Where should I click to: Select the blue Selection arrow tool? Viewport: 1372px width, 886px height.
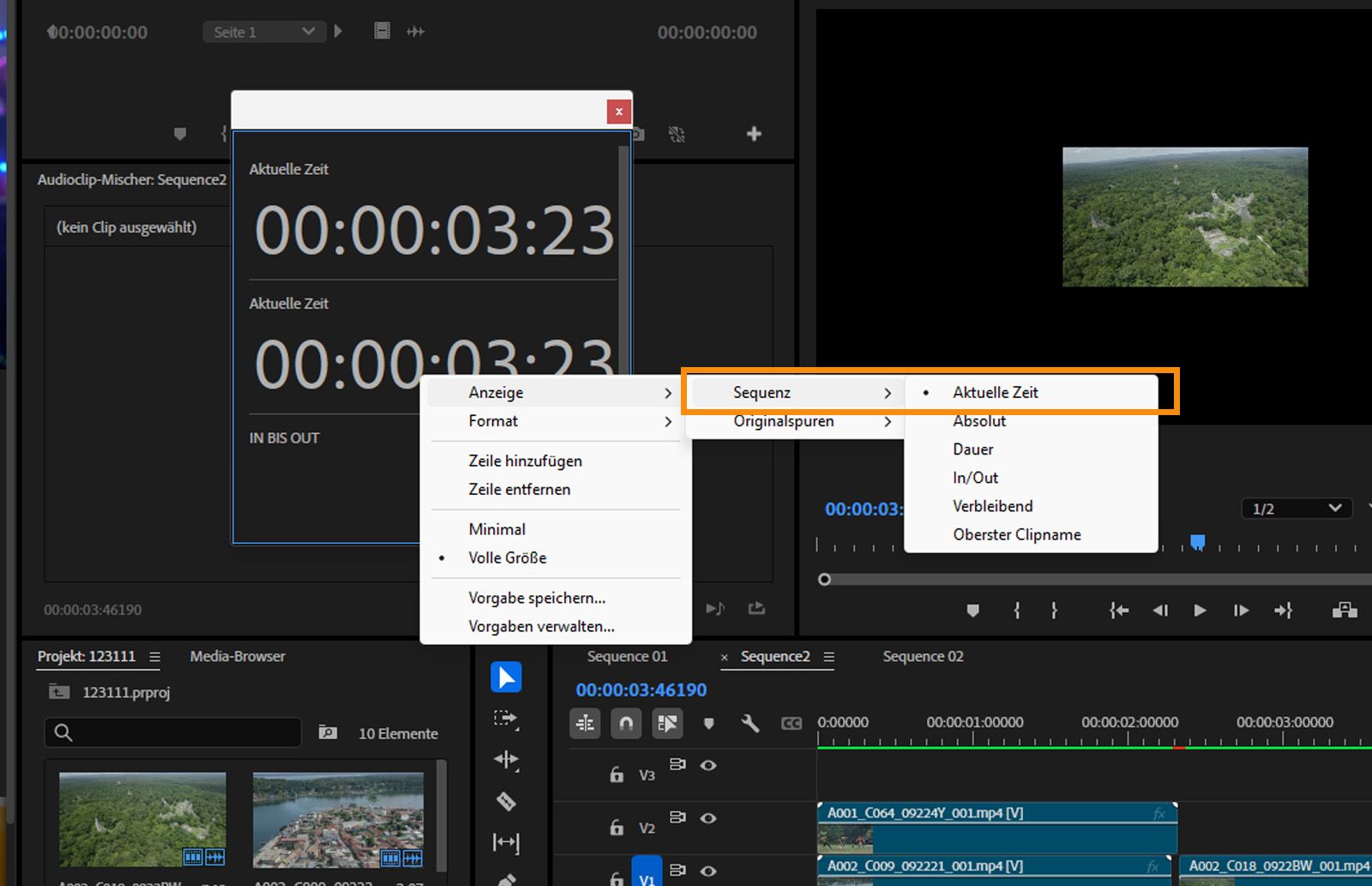point(506,677)
